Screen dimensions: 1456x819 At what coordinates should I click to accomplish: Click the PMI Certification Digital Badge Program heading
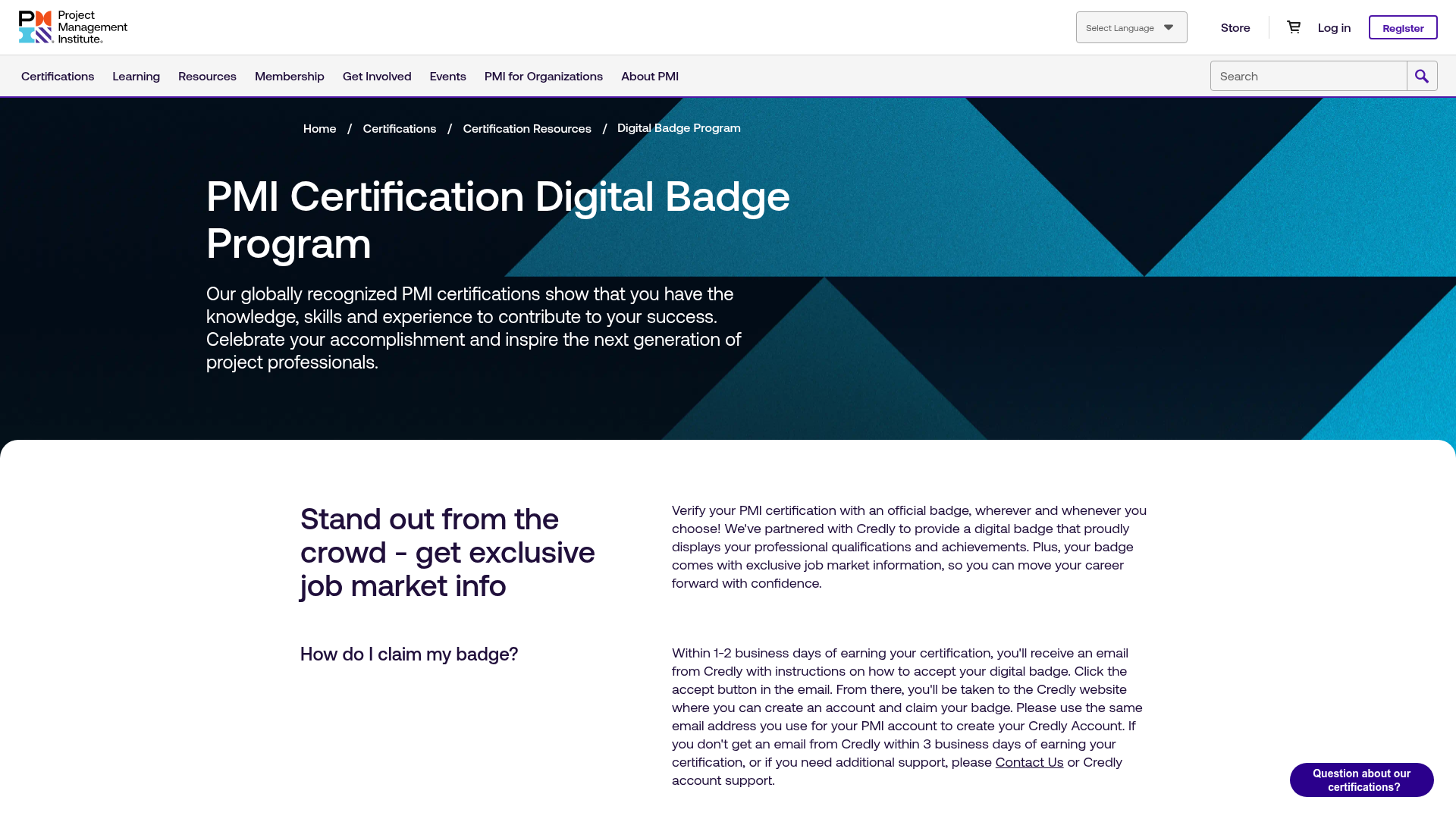pyautogui.click(x=498, y=220)
